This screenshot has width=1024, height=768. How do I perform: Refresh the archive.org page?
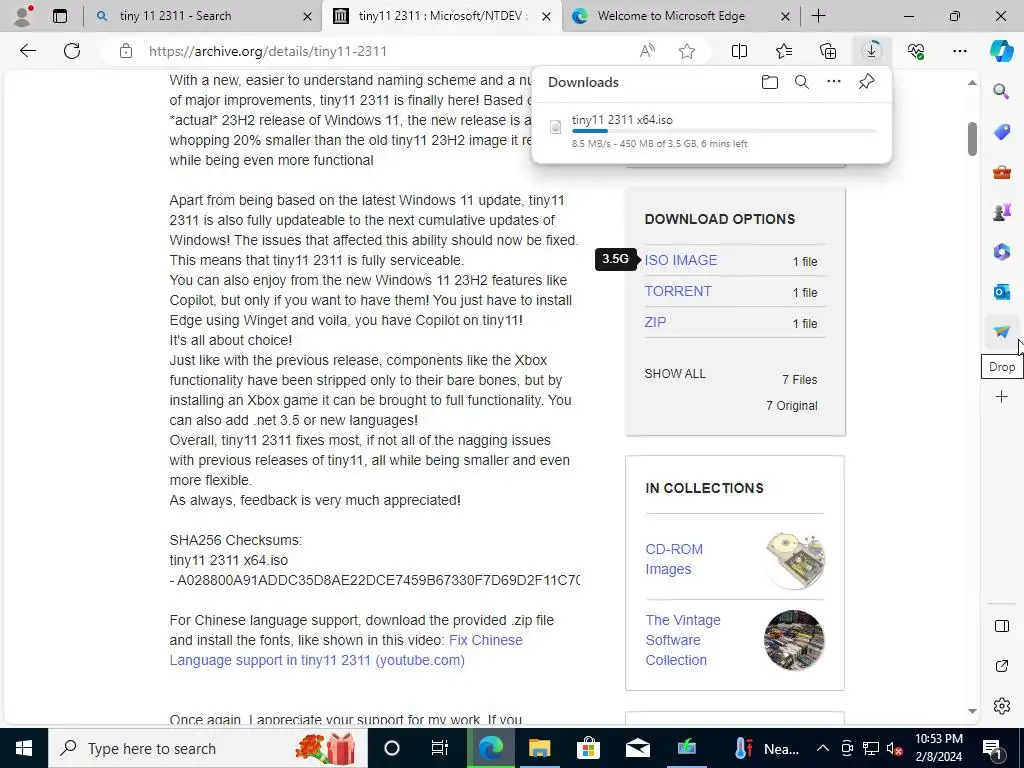click(72, 51)
